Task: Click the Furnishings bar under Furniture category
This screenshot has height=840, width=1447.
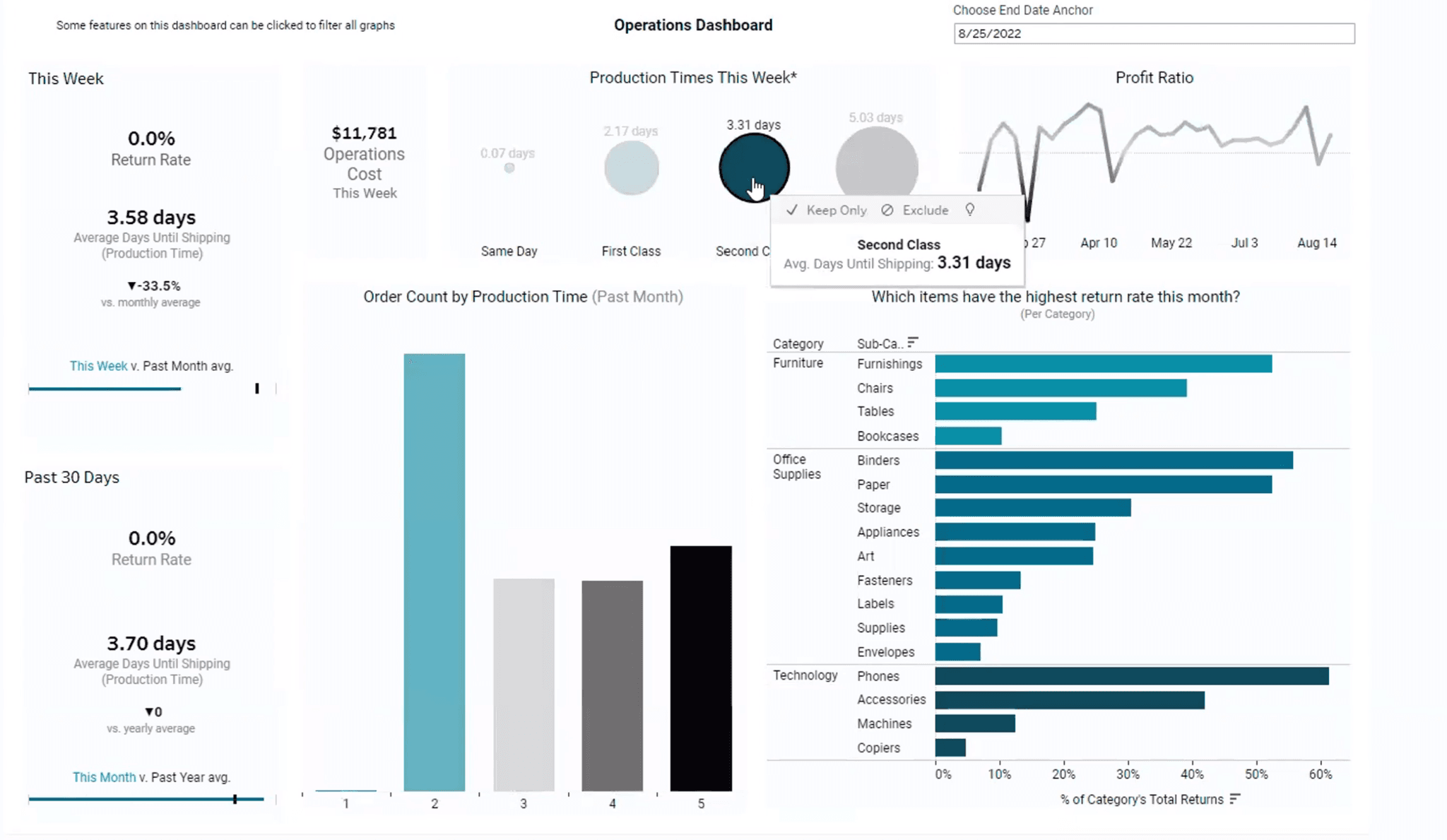Action: (x=1102, y=364)
